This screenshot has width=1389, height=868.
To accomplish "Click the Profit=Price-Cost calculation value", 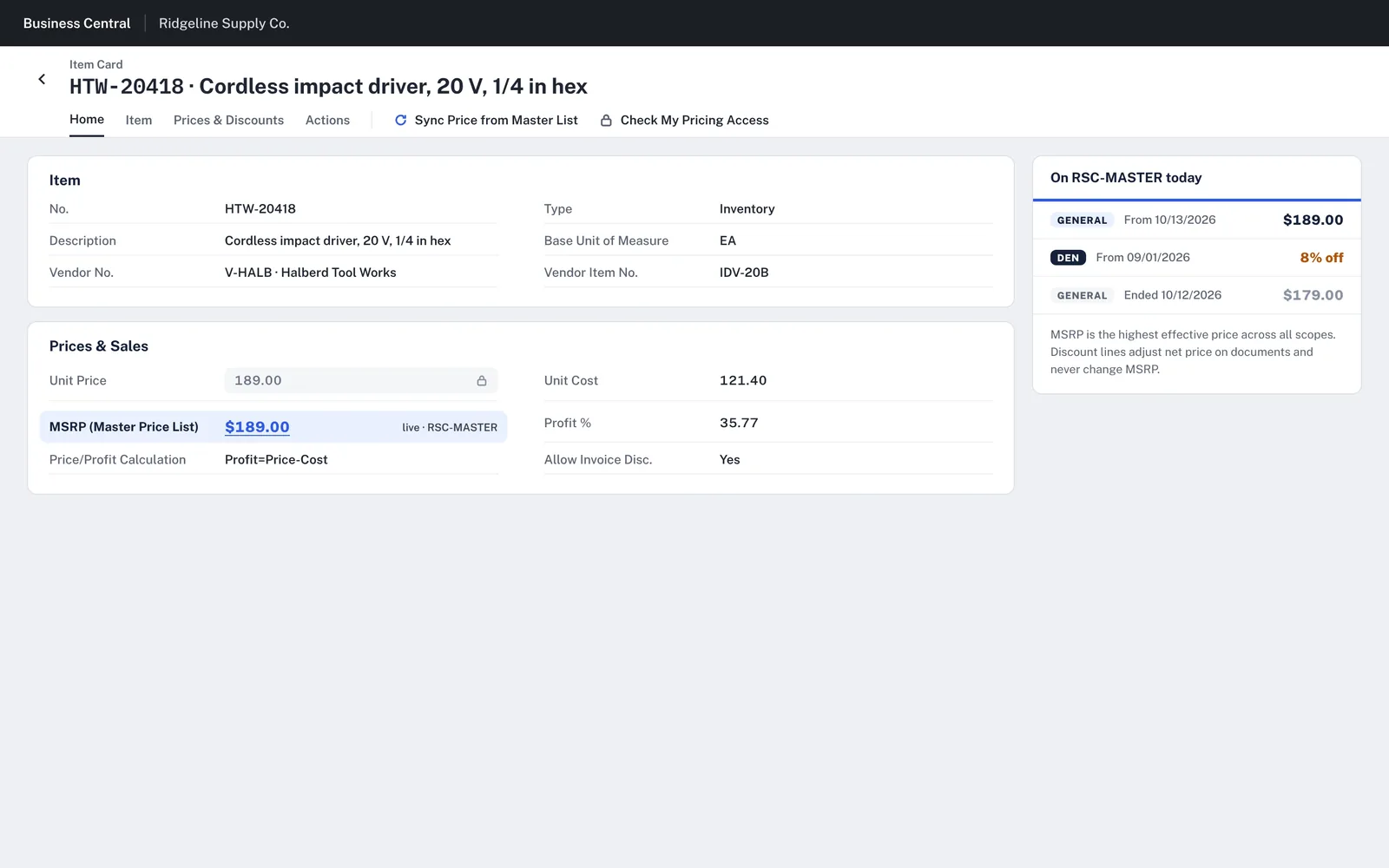I will [276, 460].
